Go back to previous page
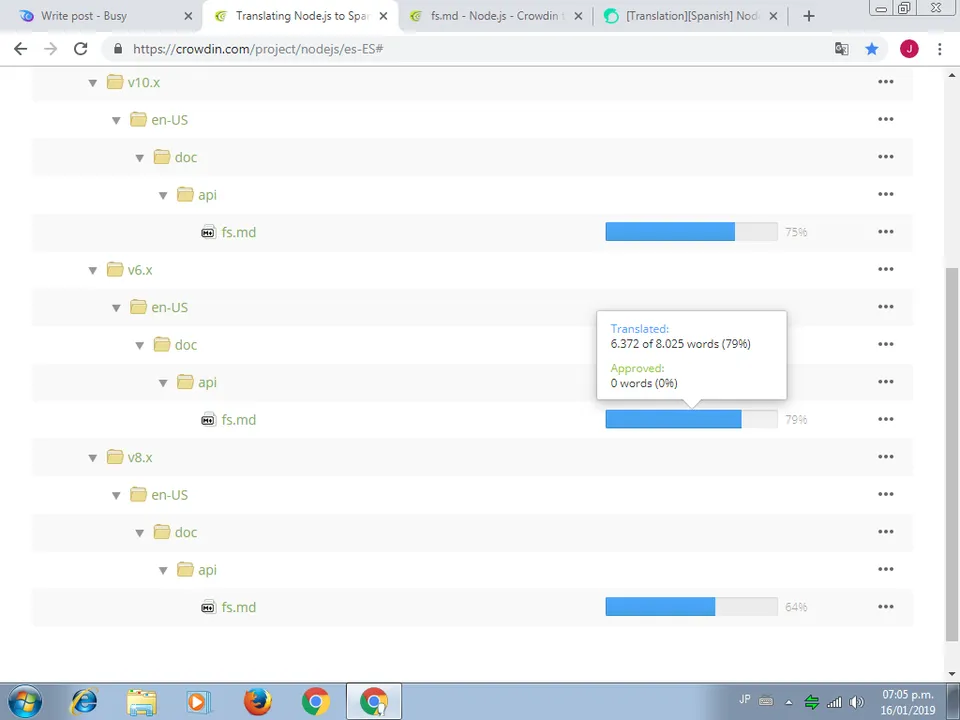The image size is (960, 720). pos(20,49)
